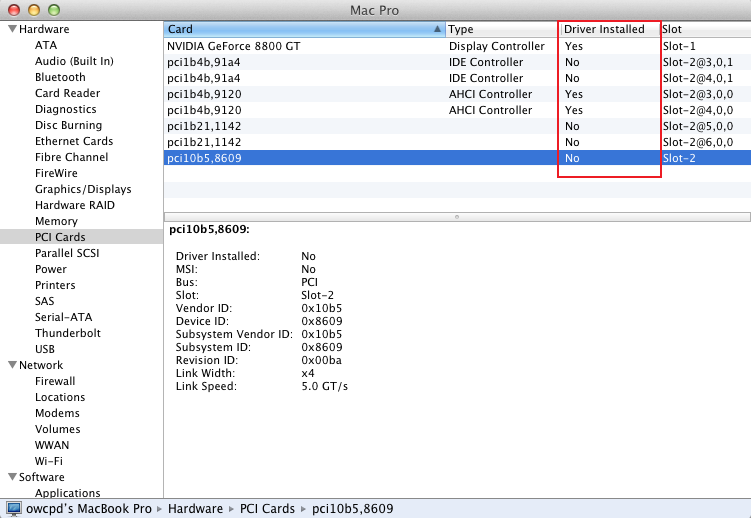Click the Type column header

pyautogui.click(x=500, y=30)
